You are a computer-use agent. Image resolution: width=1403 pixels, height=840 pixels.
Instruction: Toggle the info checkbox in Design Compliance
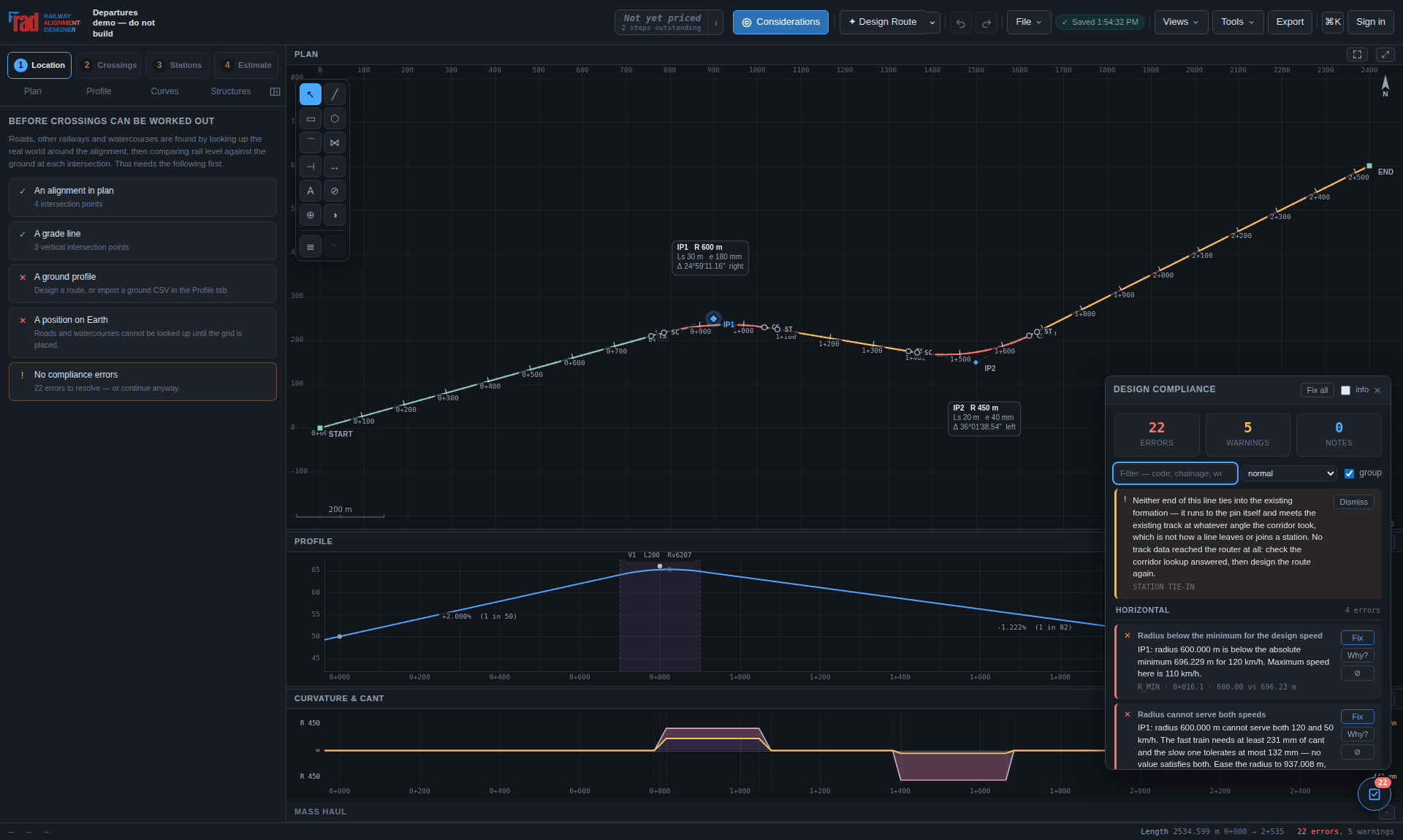tap(1345, 390)
